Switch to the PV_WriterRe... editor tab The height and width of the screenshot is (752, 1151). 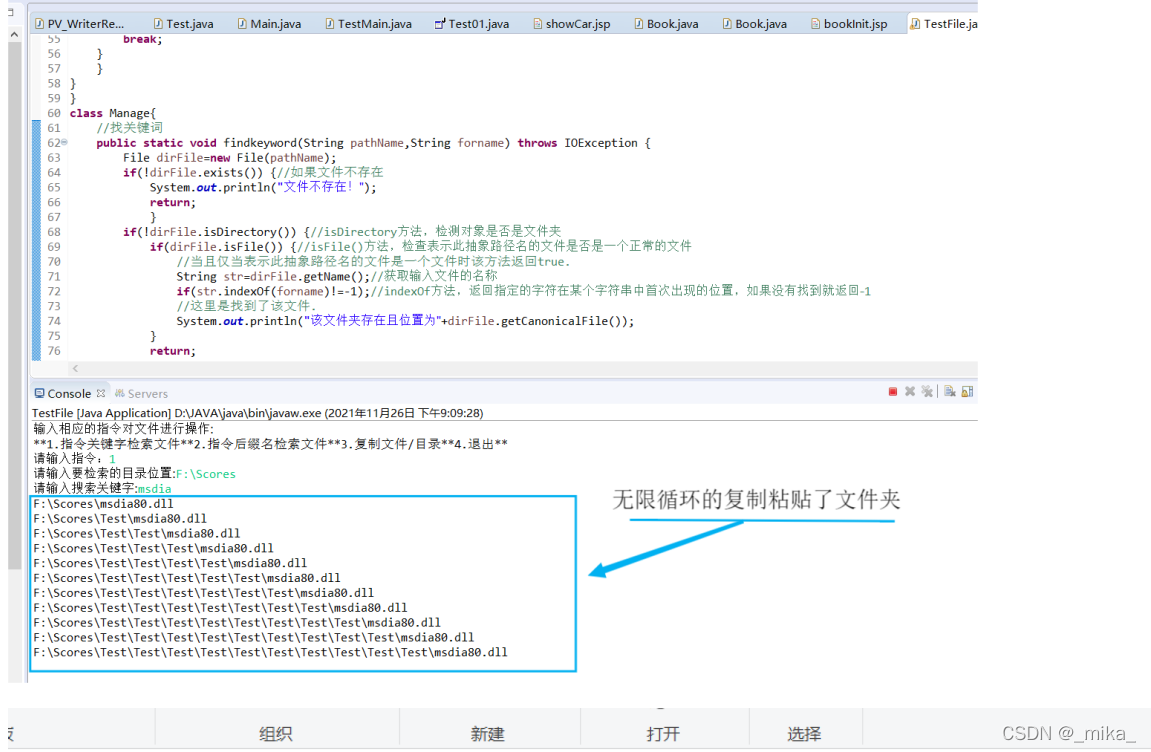[79, 24]
